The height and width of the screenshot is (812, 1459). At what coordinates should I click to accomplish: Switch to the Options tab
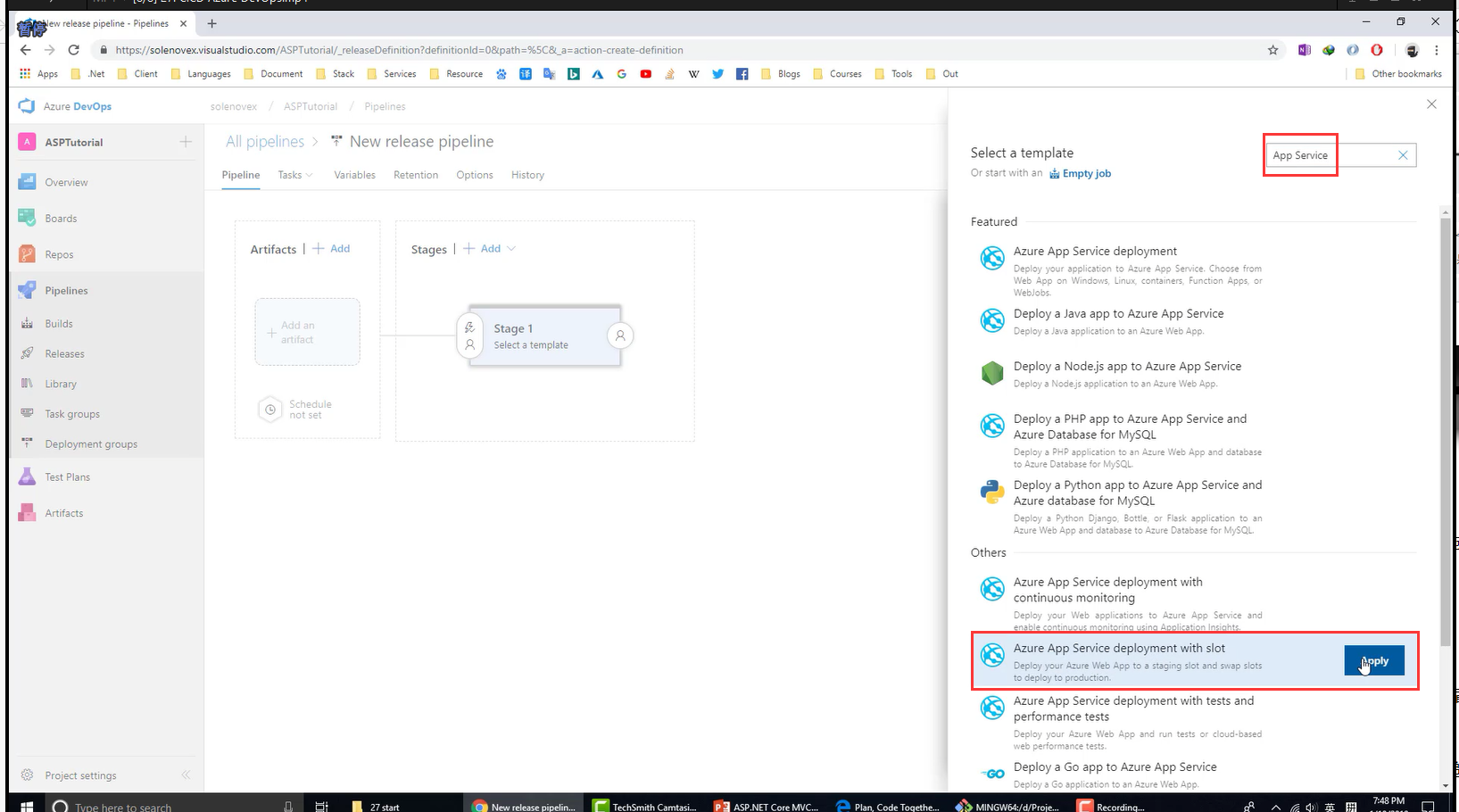pos(475,175)
